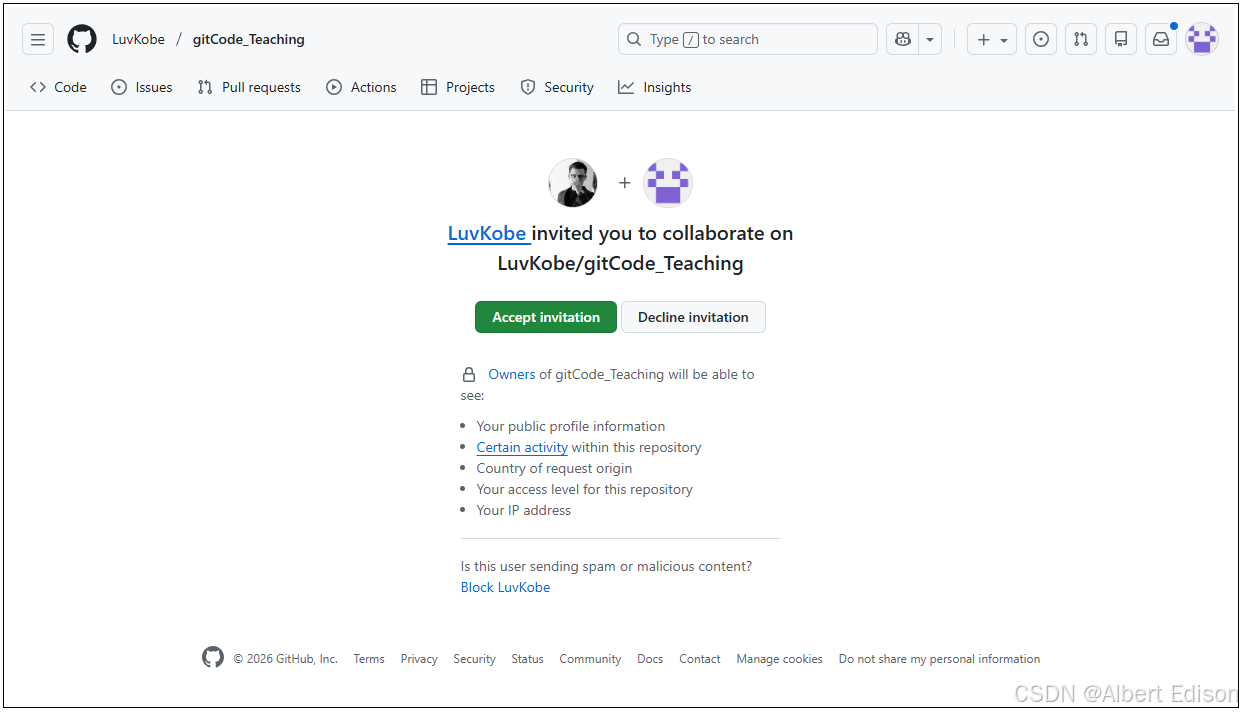
Task: Open user avatar menu in header
Action: click(1202, 40)
